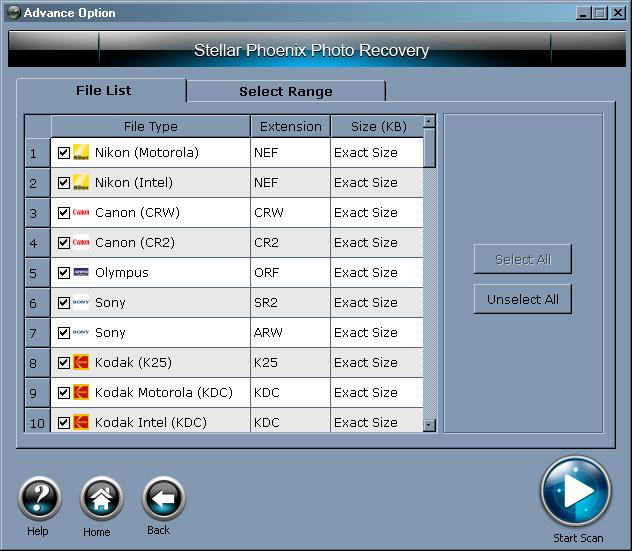Toggle the Canon (CR2) checkbox
Image resolution: width=632 pixels, height=551 pixels.
(x=64, y=243)
